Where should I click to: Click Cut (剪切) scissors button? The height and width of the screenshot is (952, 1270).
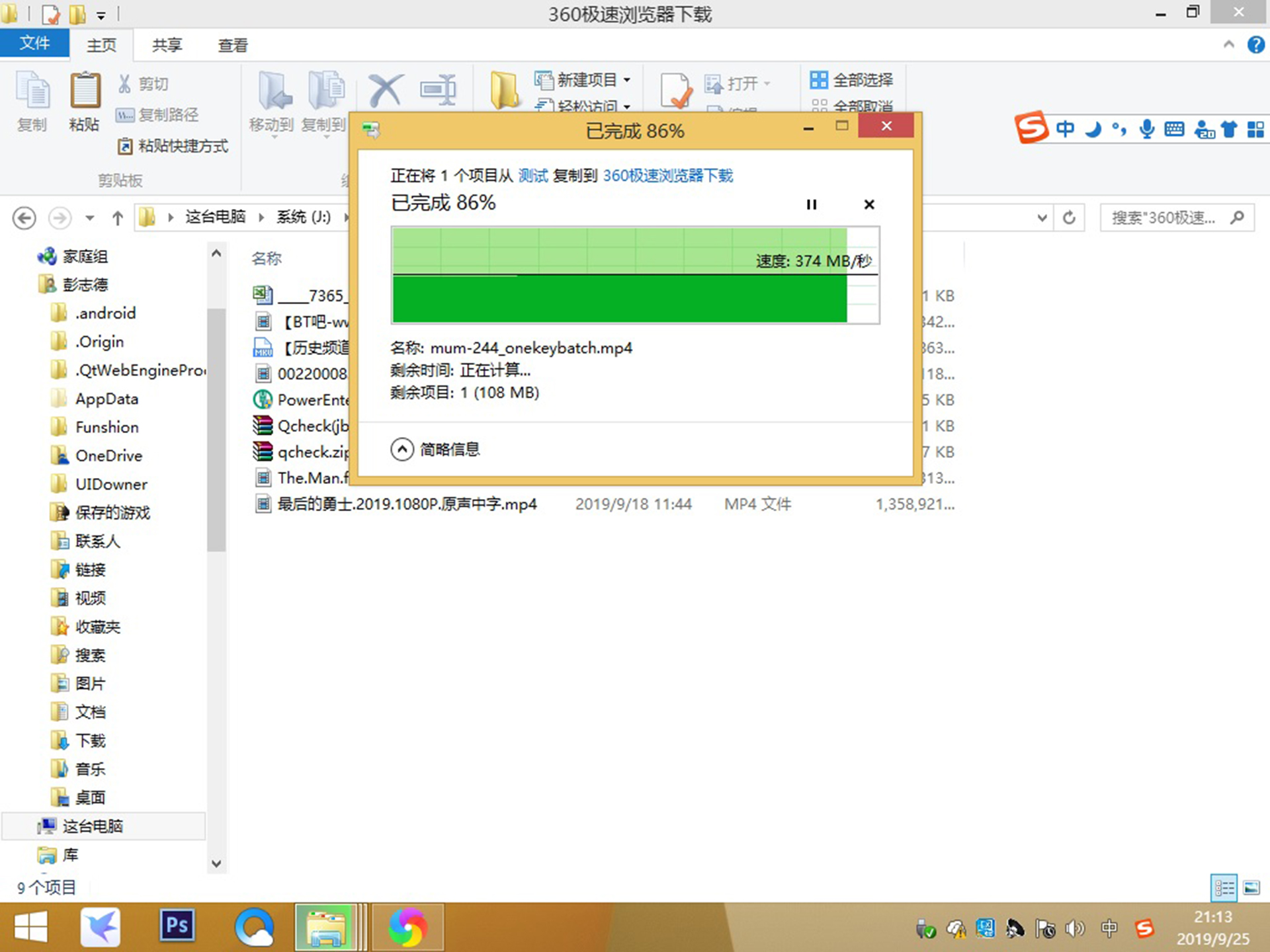coord(143,84)
